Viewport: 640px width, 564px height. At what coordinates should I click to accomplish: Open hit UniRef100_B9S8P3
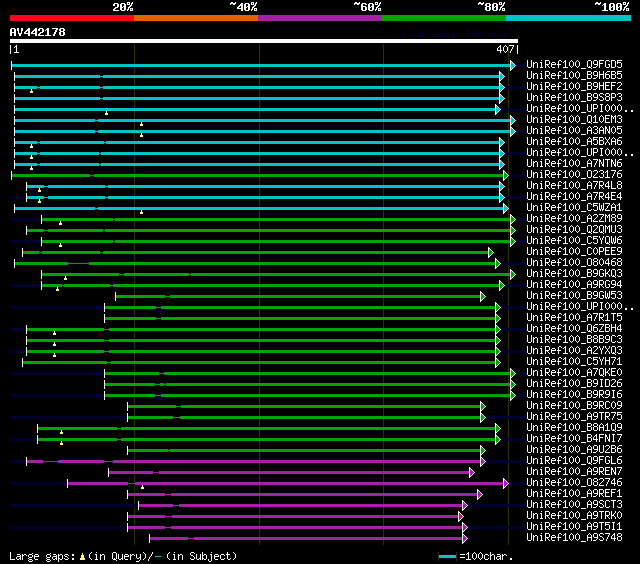coord(574,98)
